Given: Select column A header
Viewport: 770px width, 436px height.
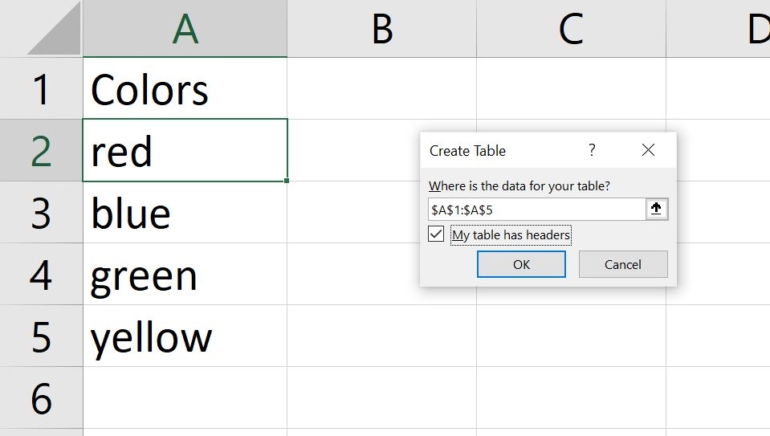Looking at the screenshot, I should tap(185, 30).
